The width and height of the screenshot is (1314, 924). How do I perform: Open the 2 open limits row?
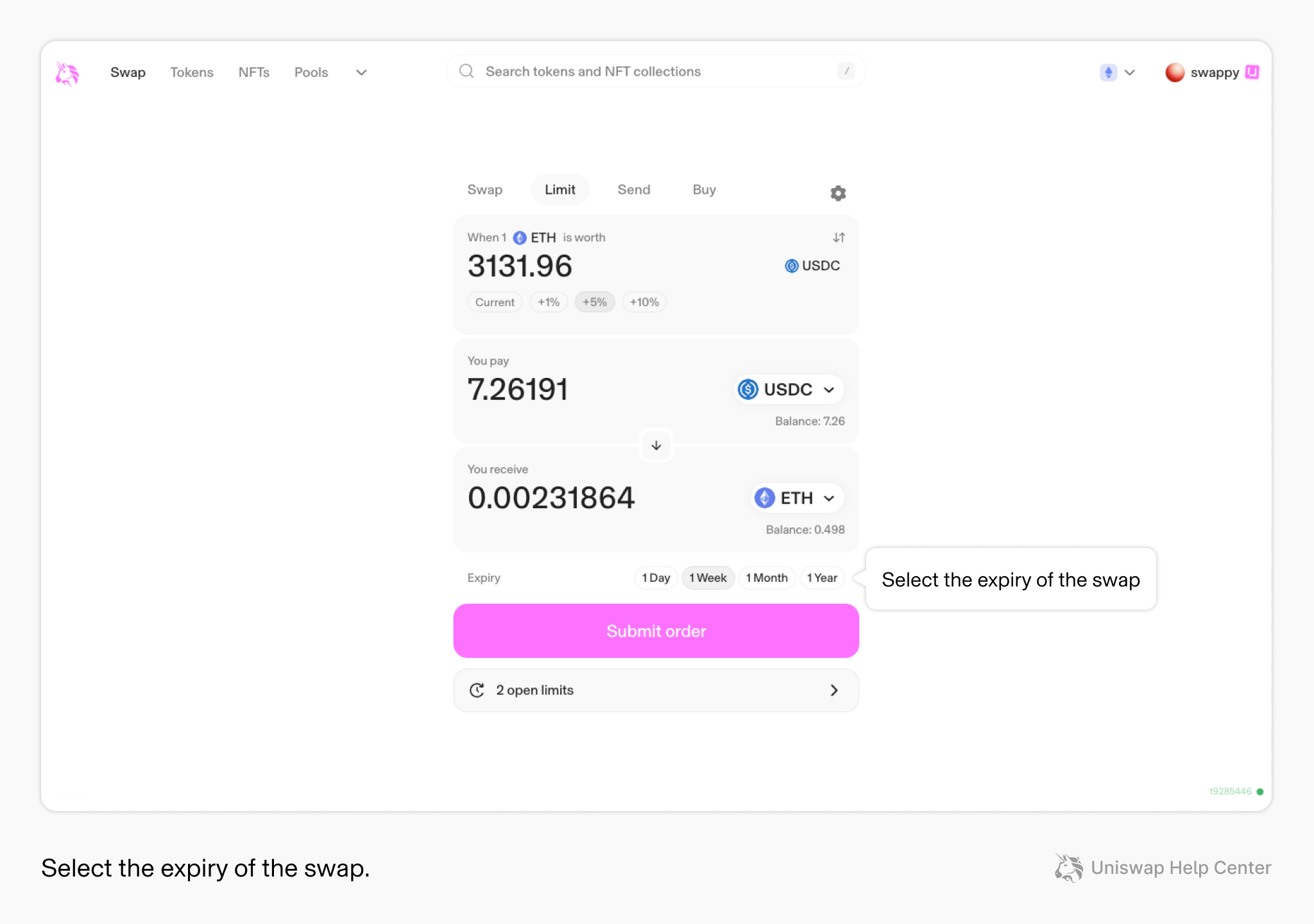point(656,690)
